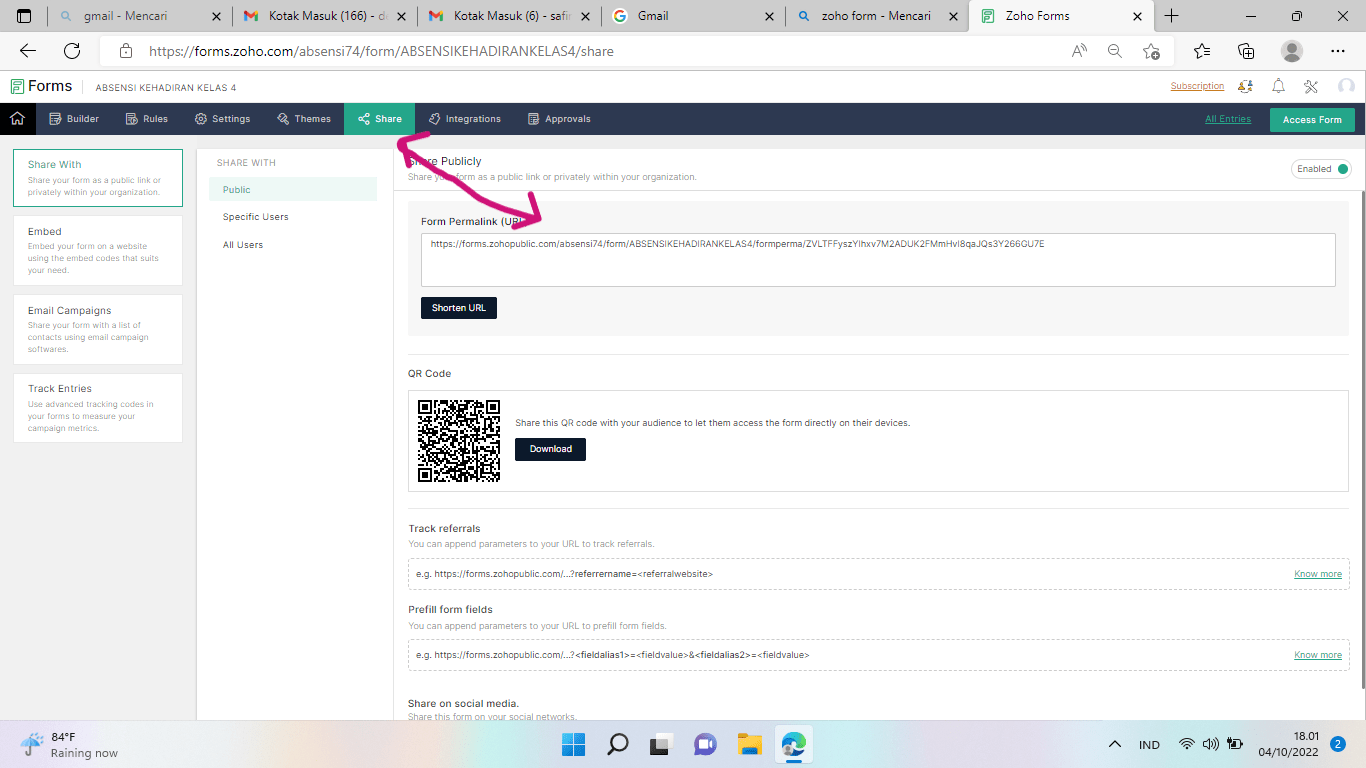
Task: Open the browser profile icon
Action: (x=1292, y=51)
